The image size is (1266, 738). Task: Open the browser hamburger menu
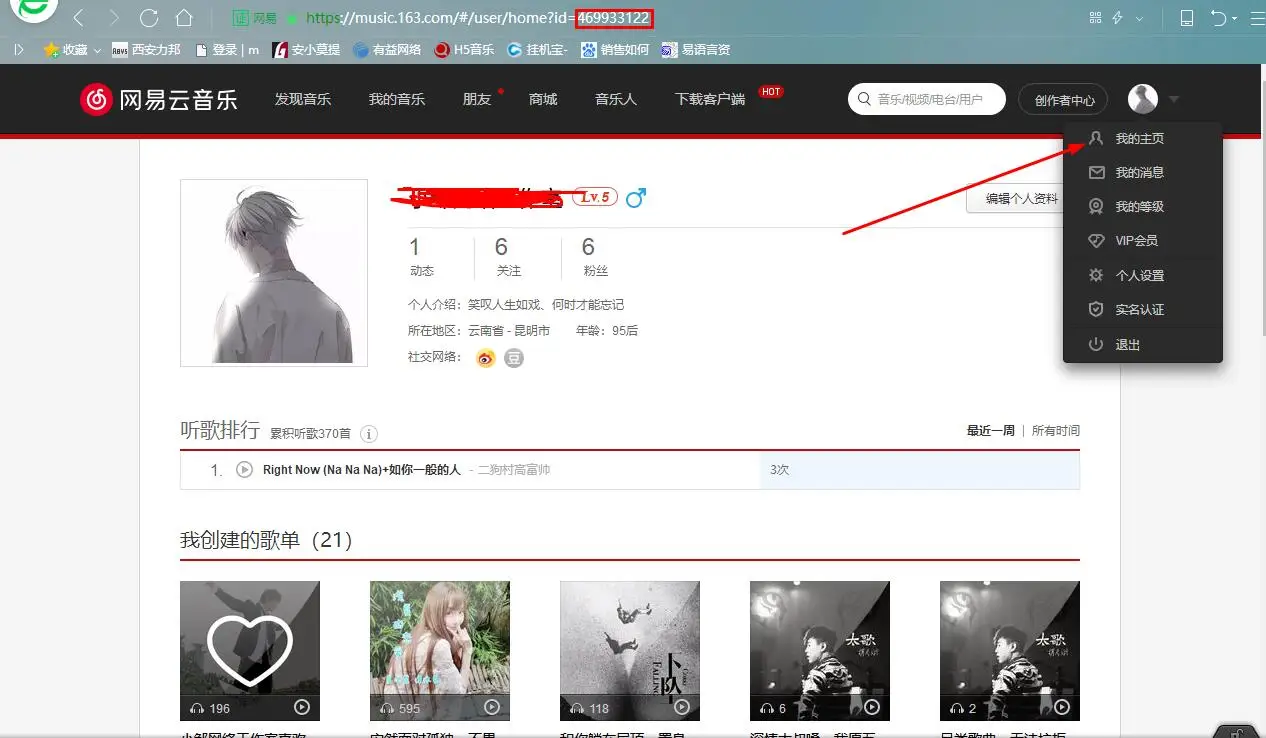pos(1257,18)
